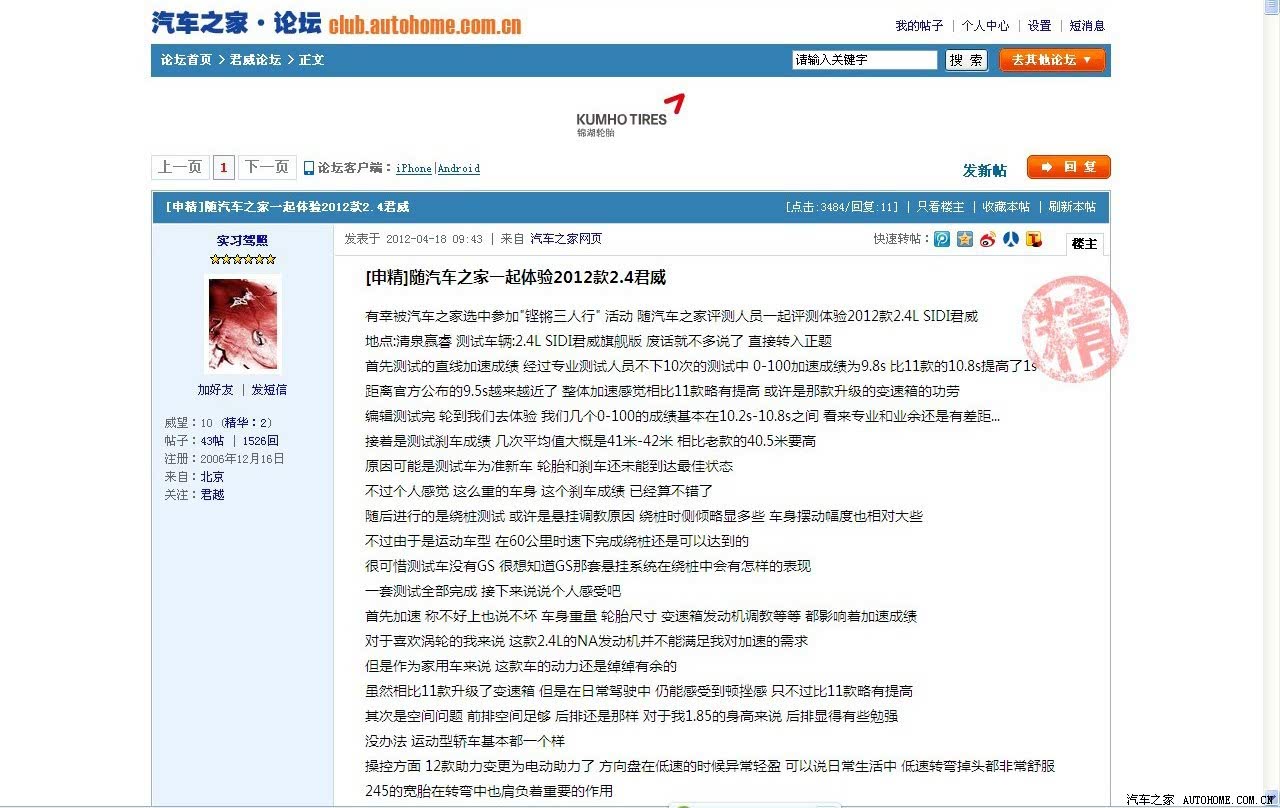Click 发短信 to message user
This screenshot has width=1280, height=808.
(269, 390)
